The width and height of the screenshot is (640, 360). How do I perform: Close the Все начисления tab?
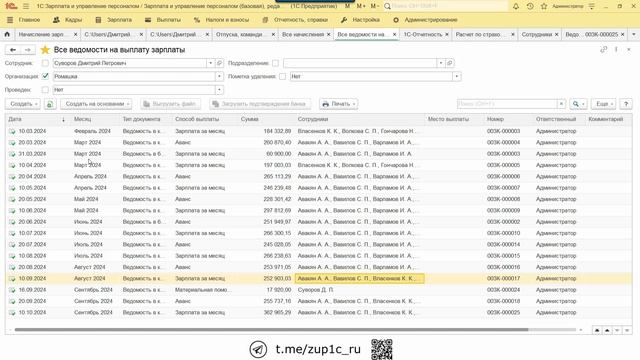click(x=328, y=35)
